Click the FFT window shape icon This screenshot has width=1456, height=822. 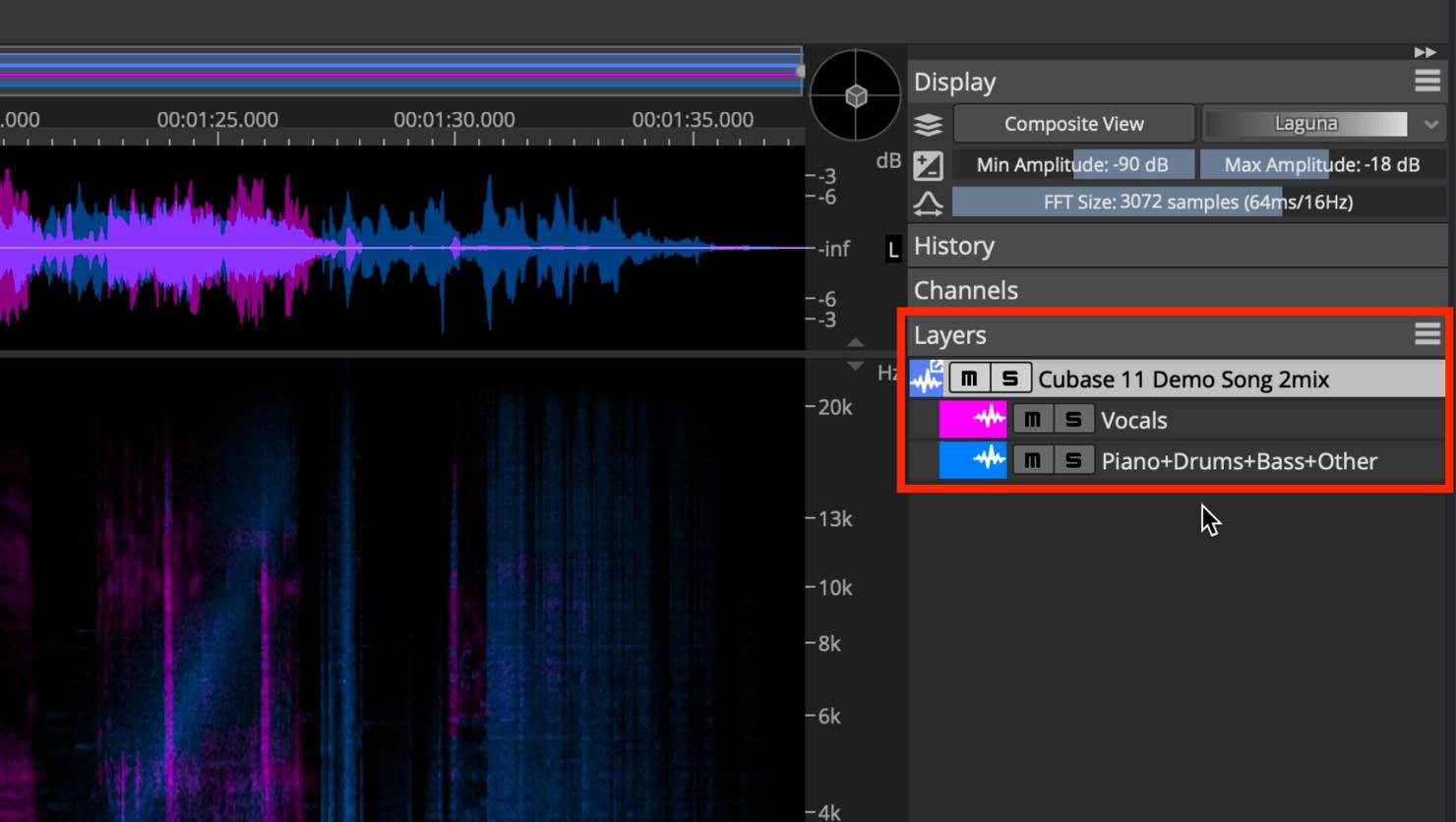928,204
